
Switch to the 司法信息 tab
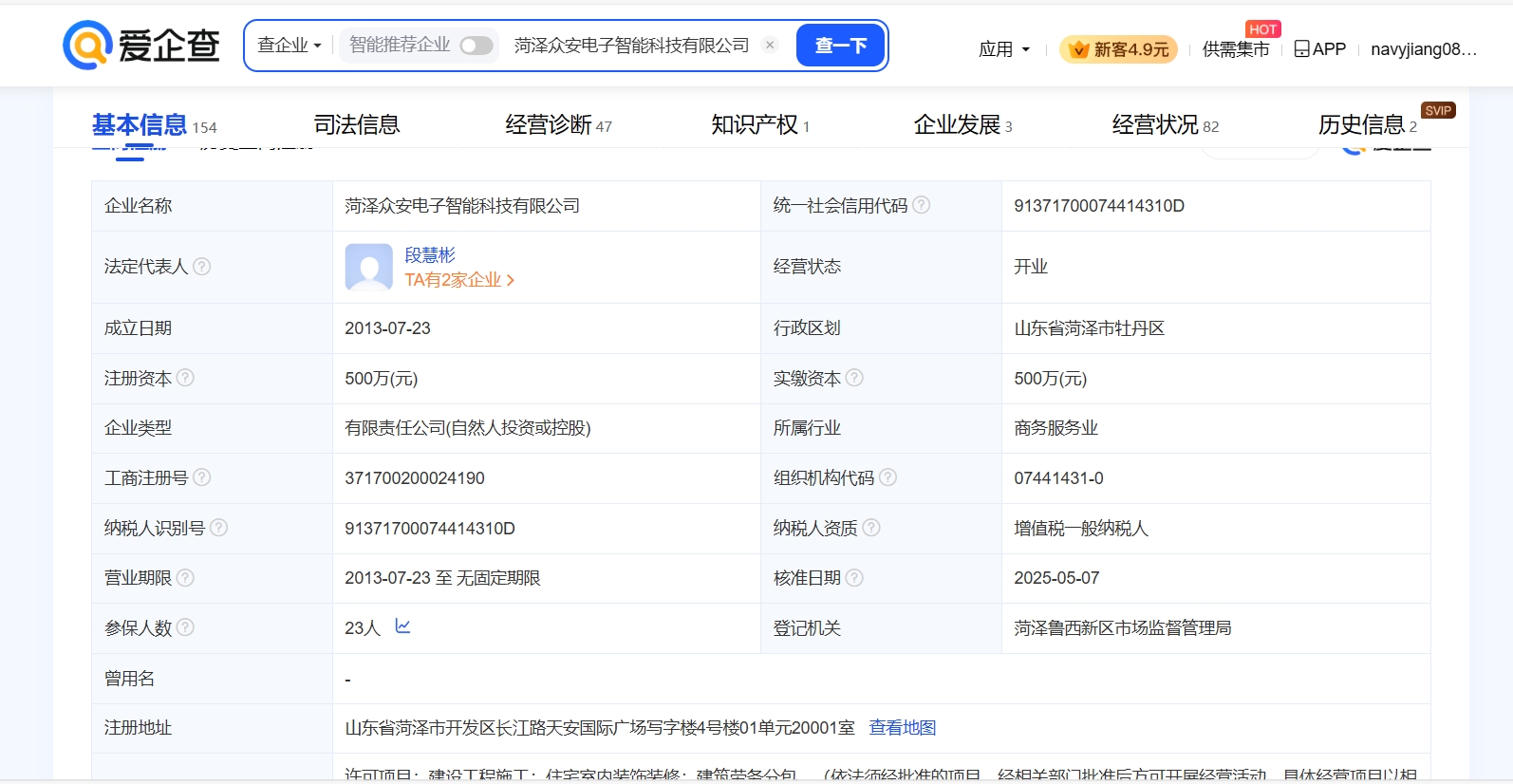click(x=357, y=124)
